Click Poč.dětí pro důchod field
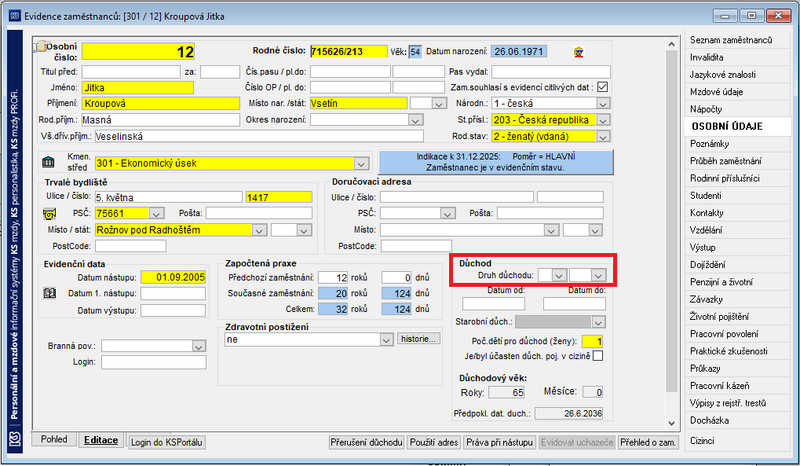This screenshot has width=800, height=466. tap(592, 341)
